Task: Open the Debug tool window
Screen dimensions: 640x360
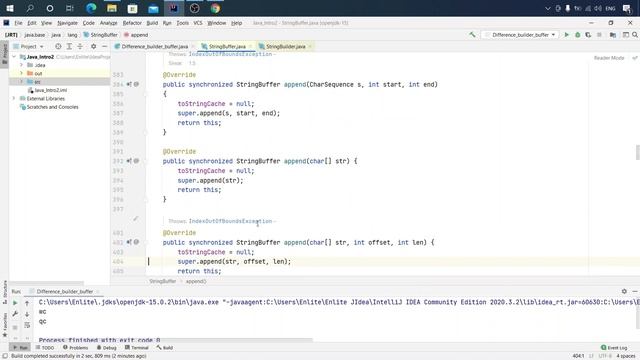Action: pyautogui.click(x=107, y=348)
